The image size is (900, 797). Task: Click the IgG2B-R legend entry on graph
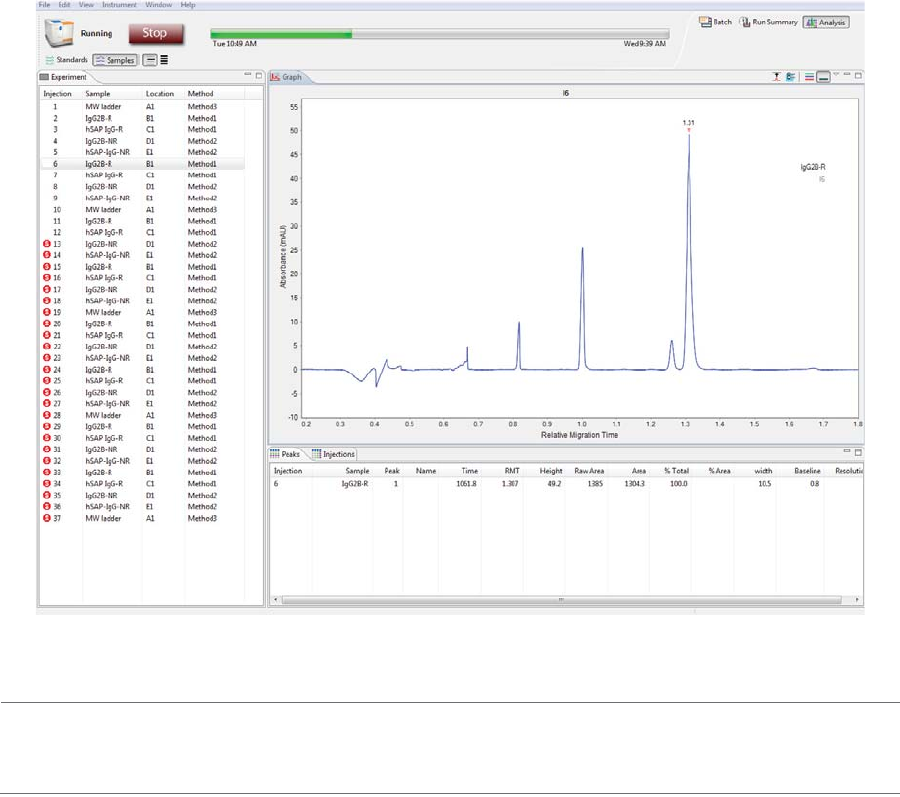(813, 168)
